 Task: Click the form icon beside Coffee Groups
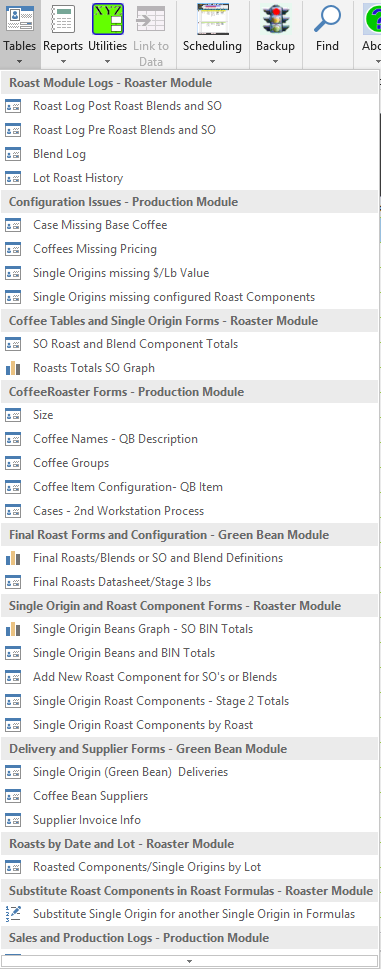tap(13, 463)
